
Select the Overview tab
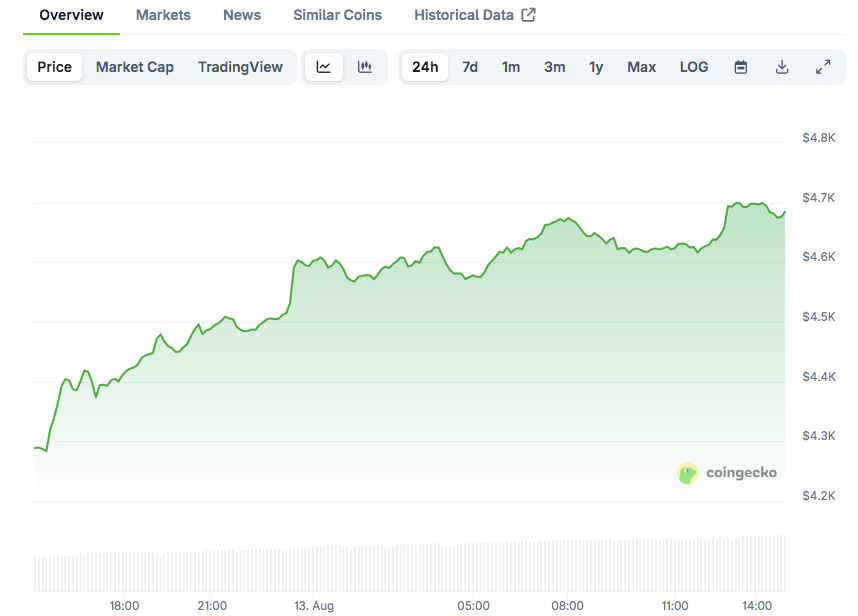pyautogui.click(x=71, y=15)
